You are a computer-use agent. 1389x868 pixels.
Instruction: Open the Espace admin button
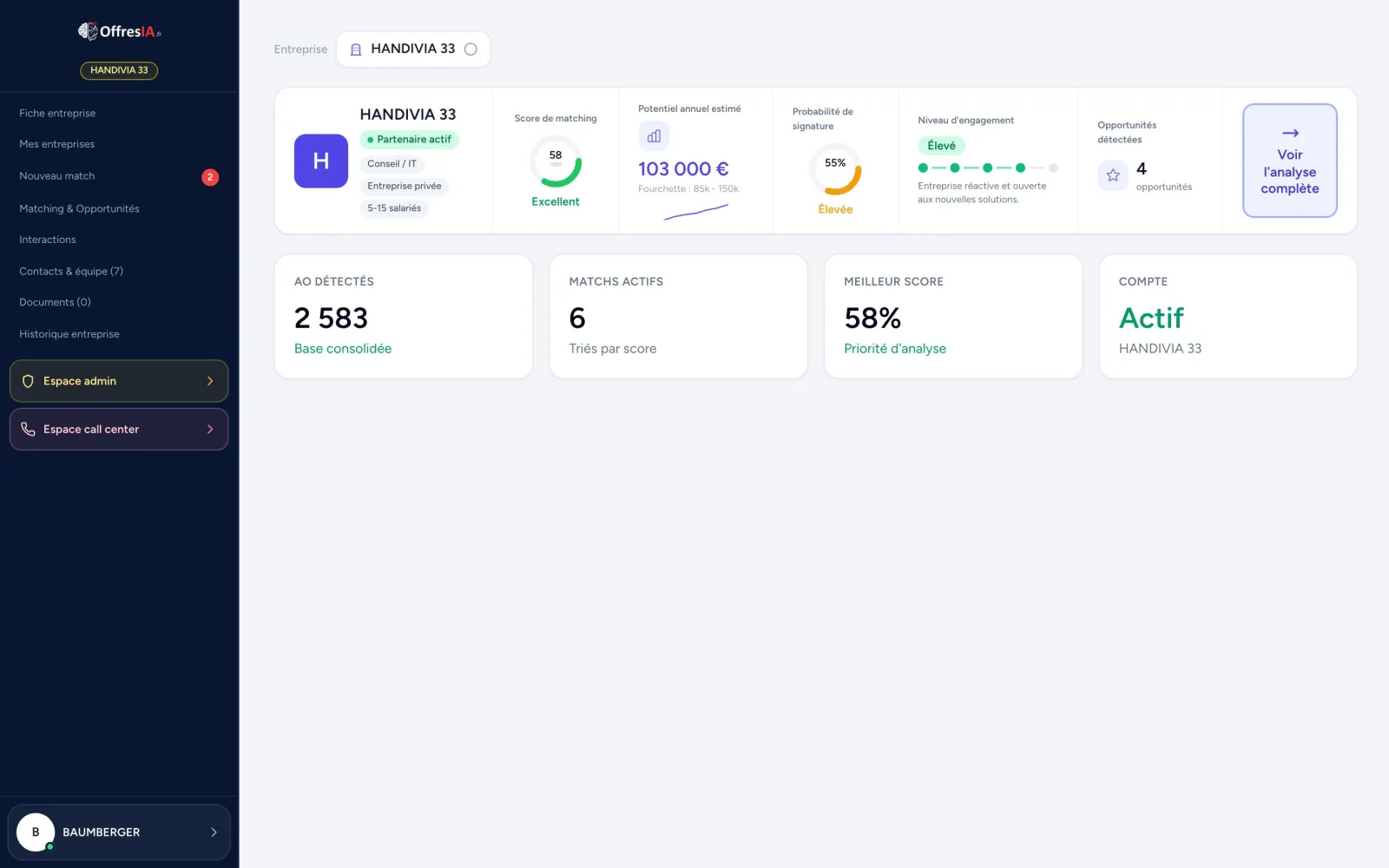[119, 381]
